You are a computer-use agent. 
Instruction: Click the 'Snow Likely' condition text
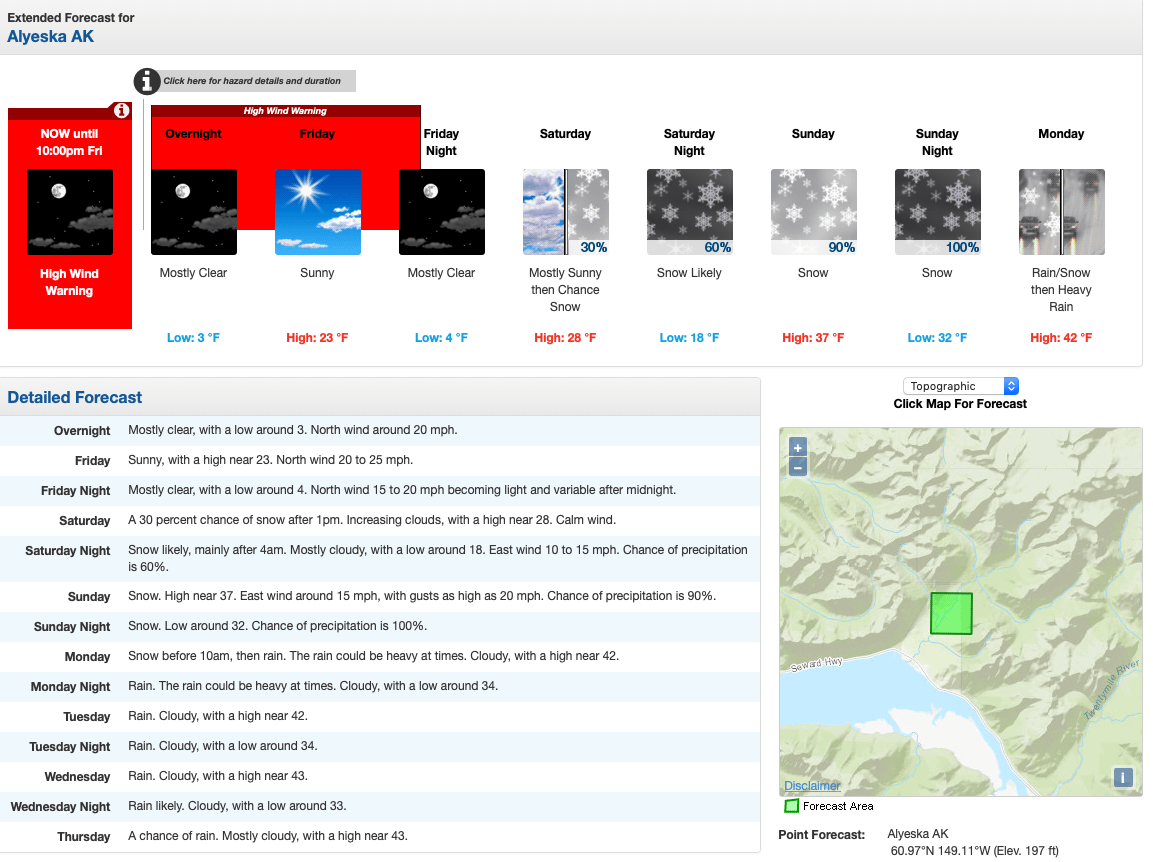pyautogui.click(x=689, y=273)
